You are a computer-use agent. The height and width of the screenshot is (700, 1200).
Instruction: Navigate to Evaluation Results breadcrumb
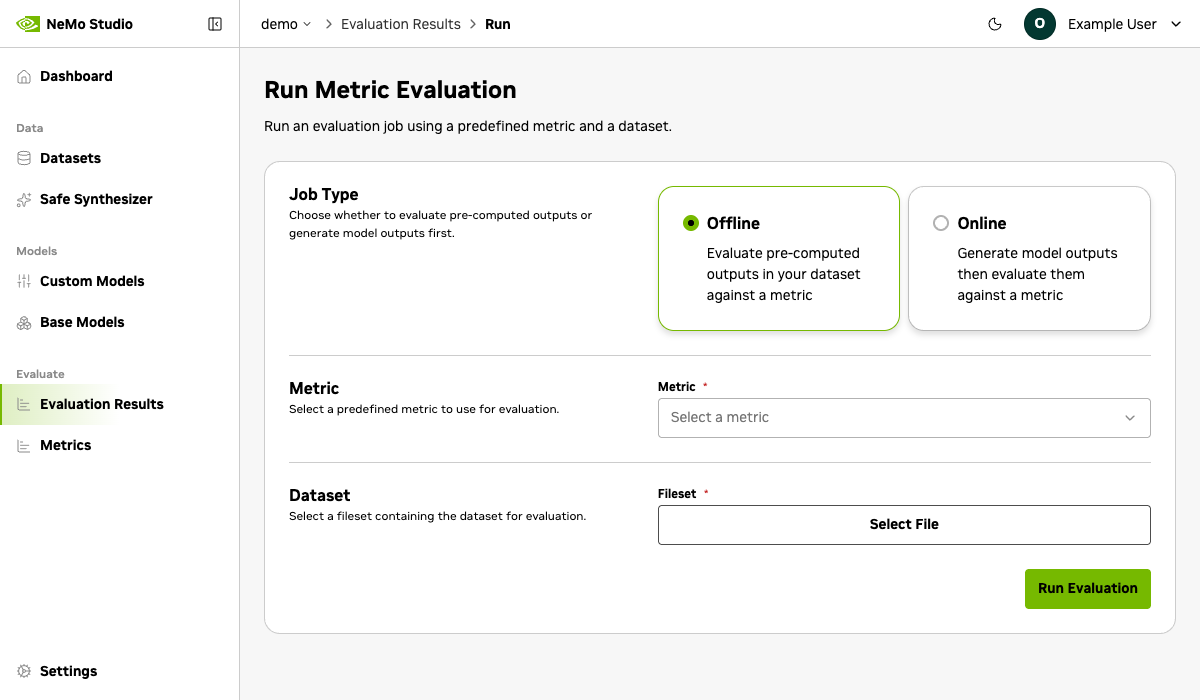click(x=400, y=23)
